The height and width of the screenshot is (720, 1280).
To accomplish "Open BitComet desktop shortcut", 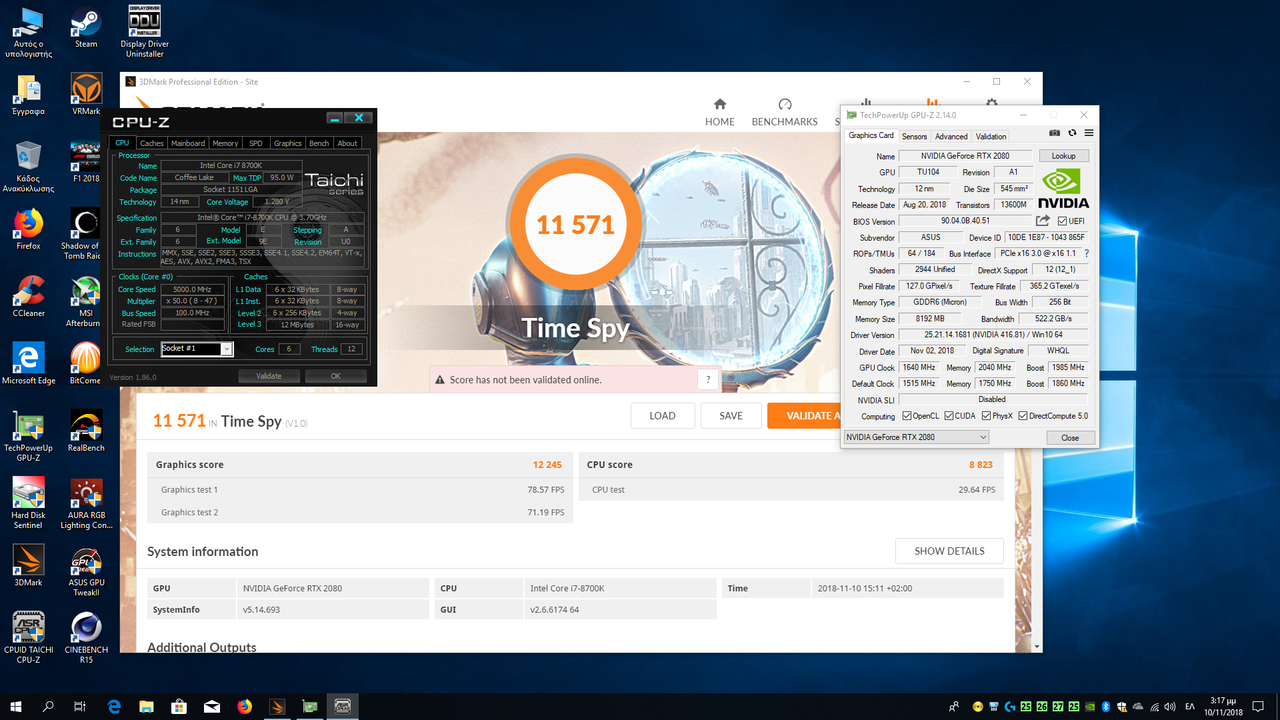I will click(x=86, y=362).
